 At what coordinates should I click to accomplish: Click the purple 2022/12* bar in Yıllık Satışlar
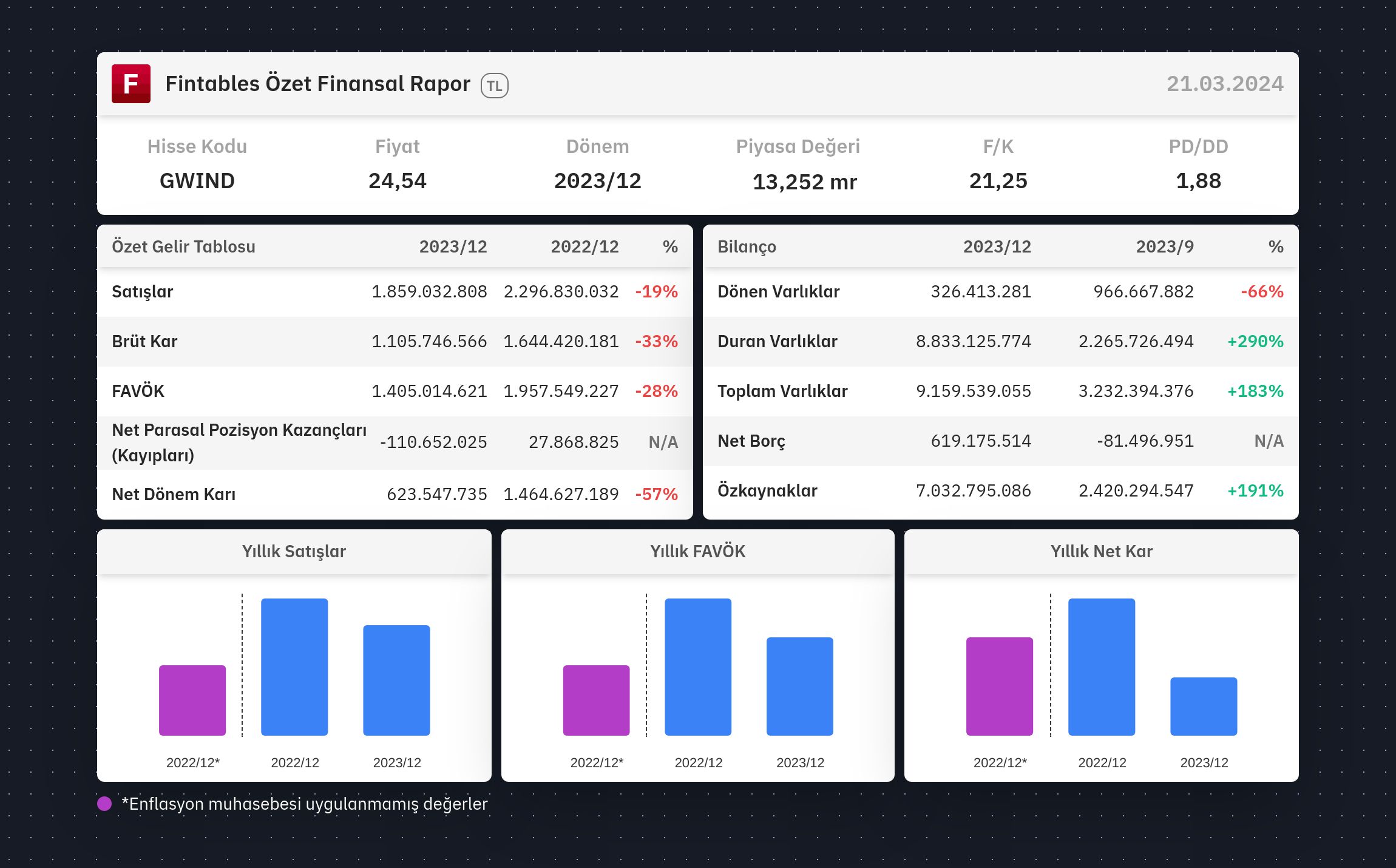tap(192, 700)
